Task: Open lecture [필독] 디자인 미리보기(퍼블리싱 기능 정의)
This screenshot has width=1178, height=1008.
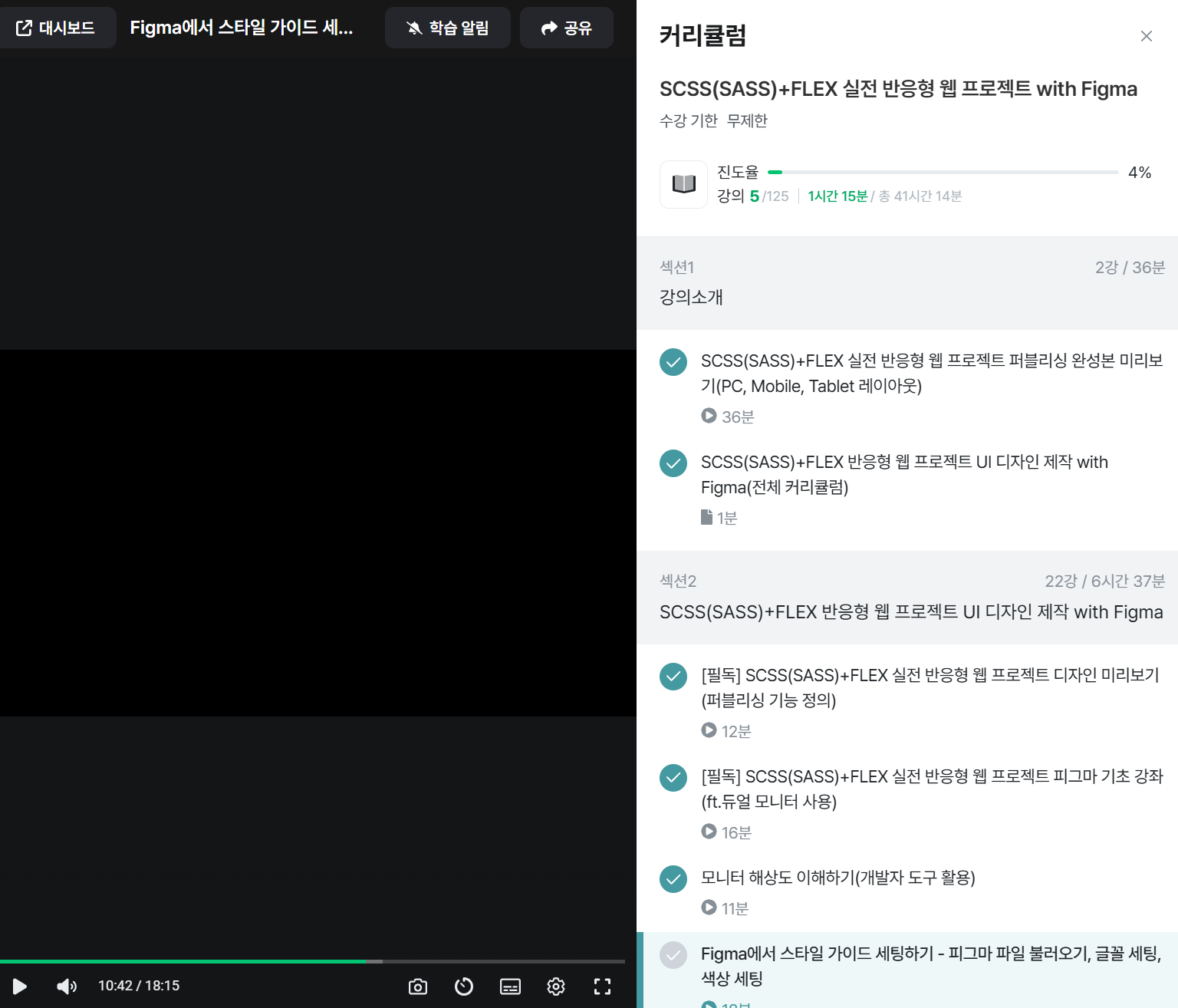Action: [930, 687]
